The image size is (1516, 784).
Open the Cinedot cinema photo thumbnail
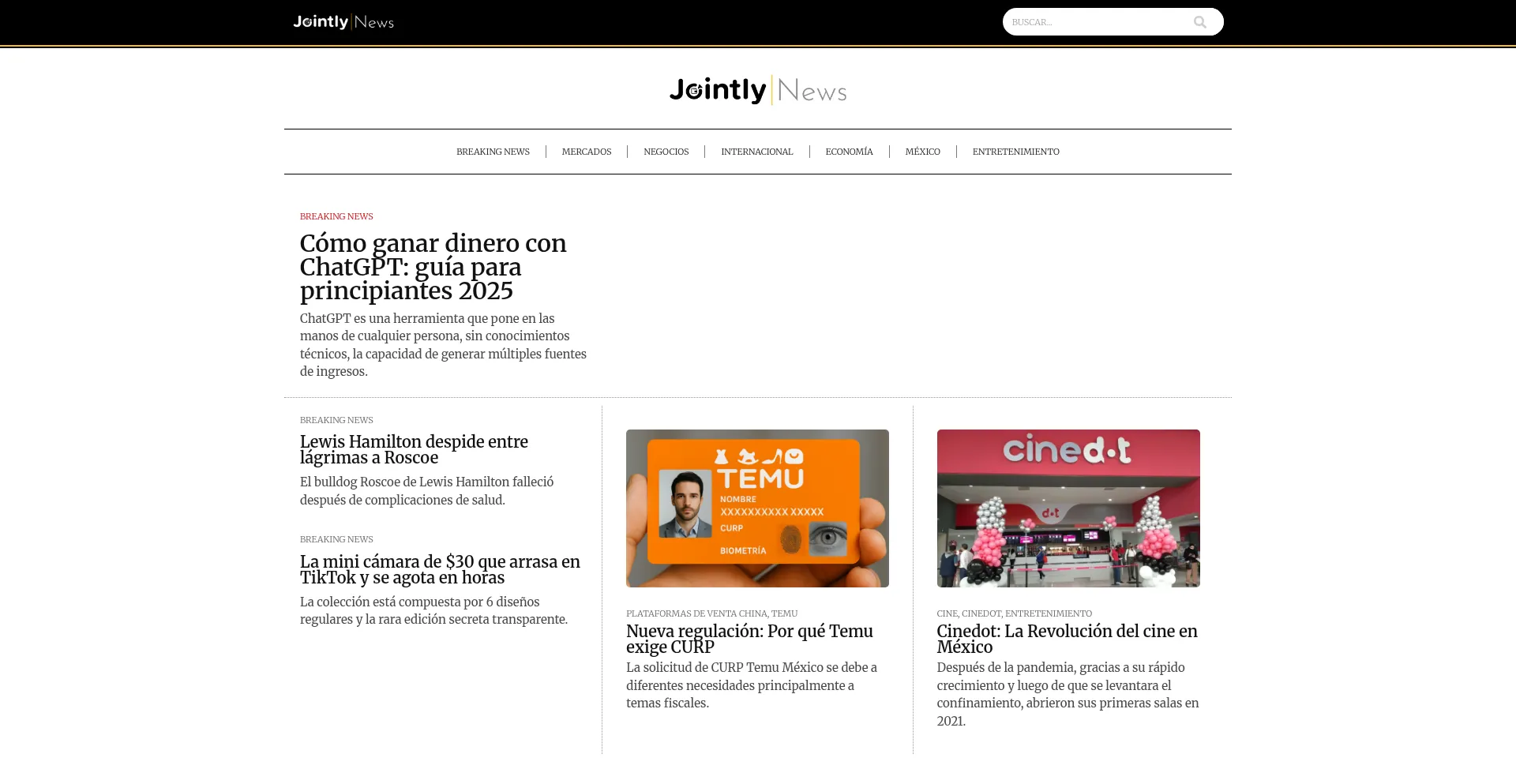point(1068,508)
